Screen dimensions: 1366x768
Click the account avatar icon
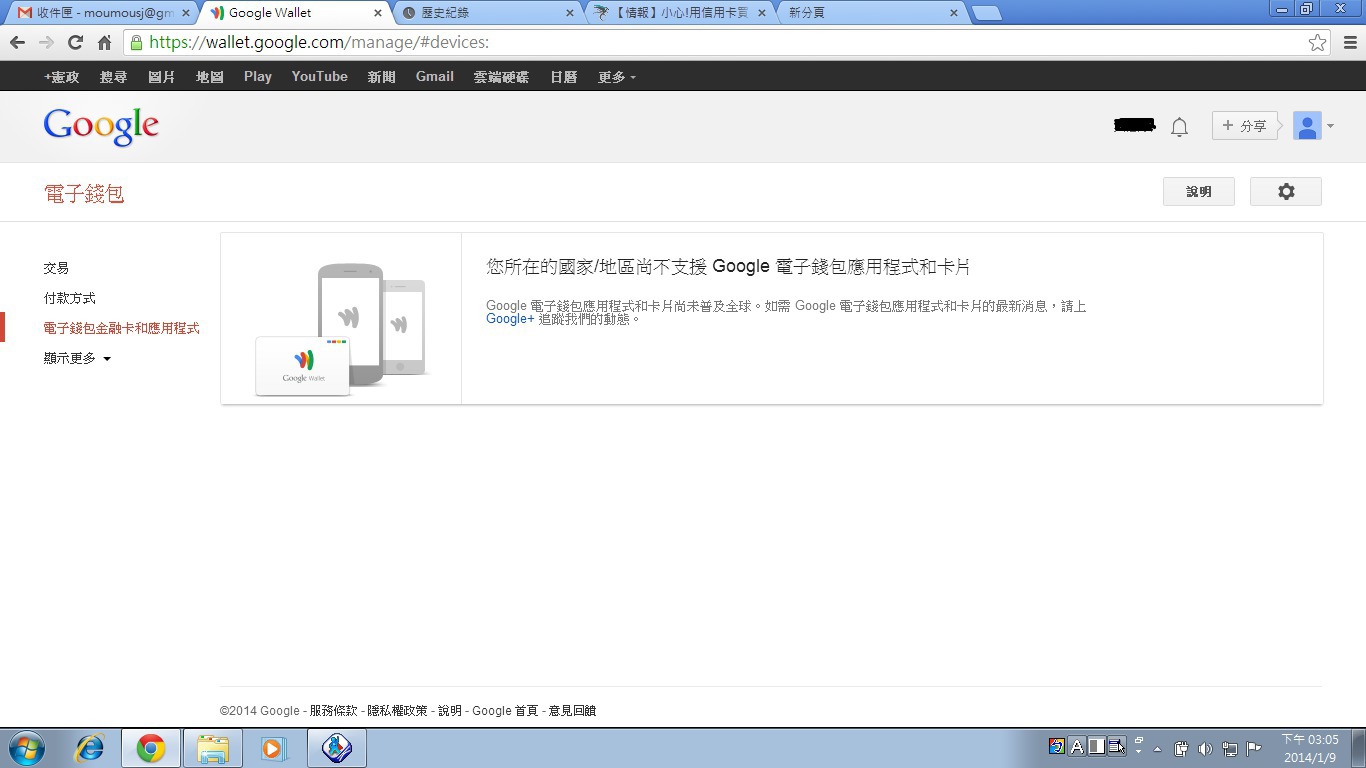tap(1307, 126)
